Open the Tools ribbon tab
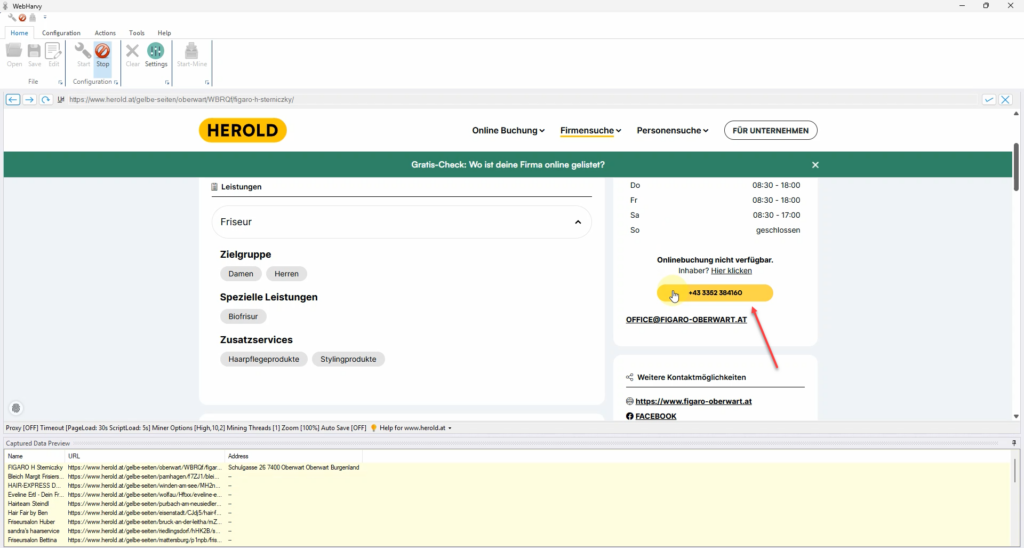 pos(137,33)
